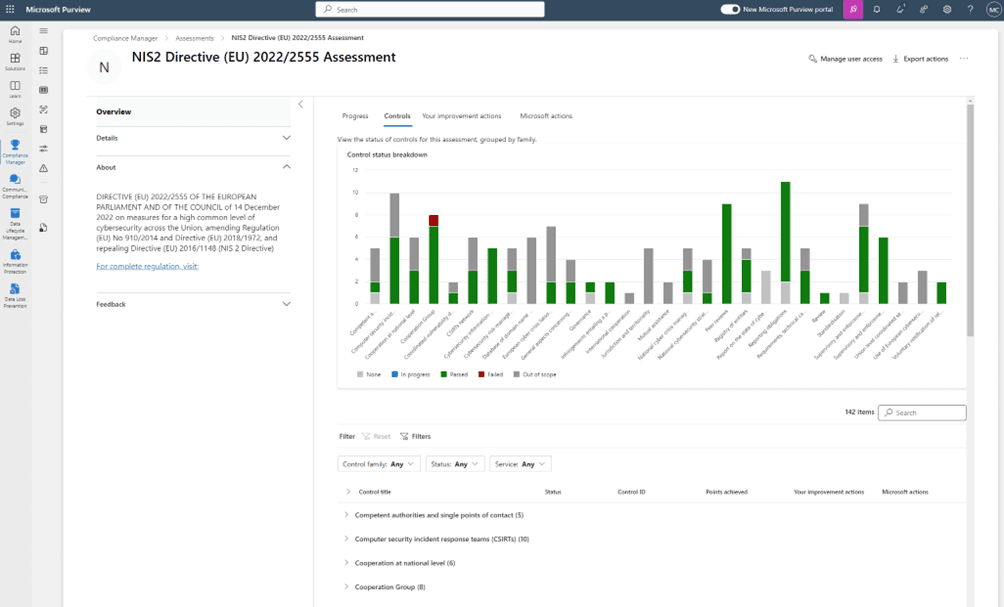Click Export actions

920,59
